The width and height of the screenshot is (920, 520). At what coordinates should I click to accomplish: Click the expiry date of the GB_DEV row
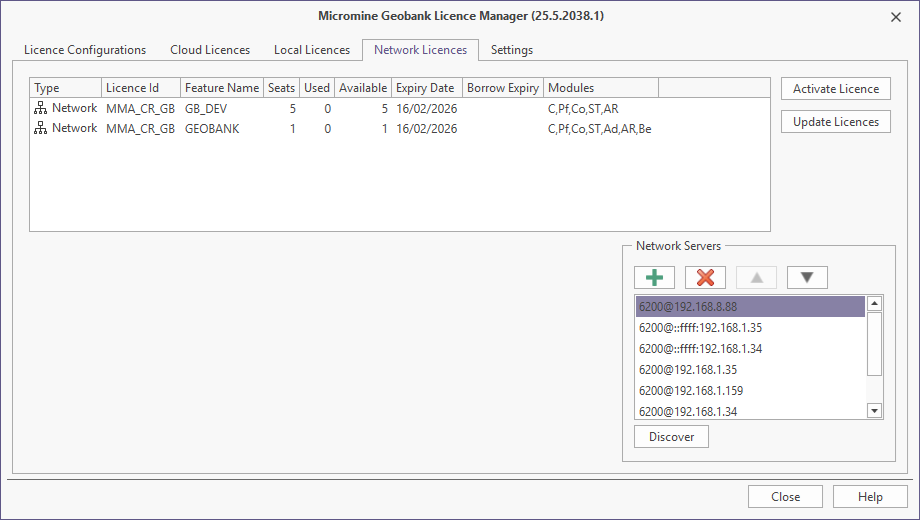(x=427, y=109)
